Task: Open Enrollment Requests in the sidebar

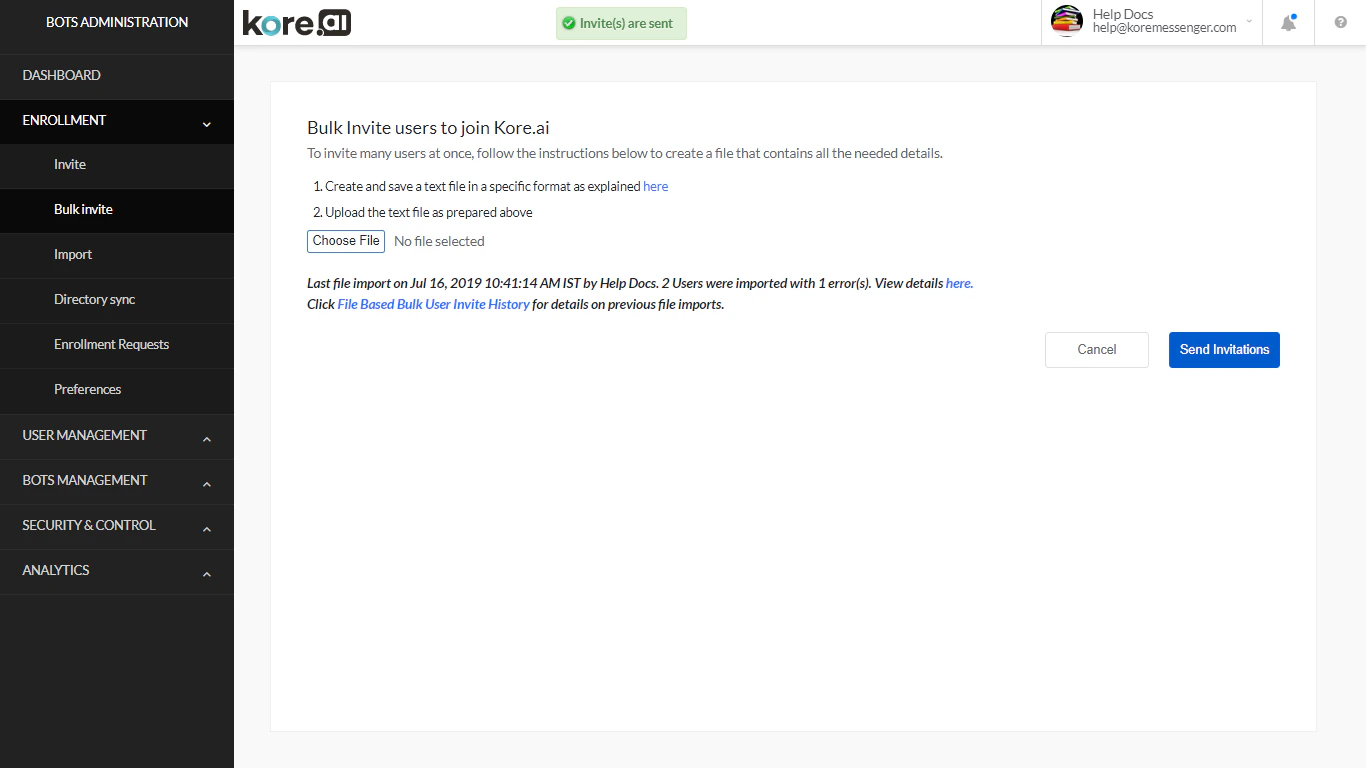Action: [x=117, y=344]
